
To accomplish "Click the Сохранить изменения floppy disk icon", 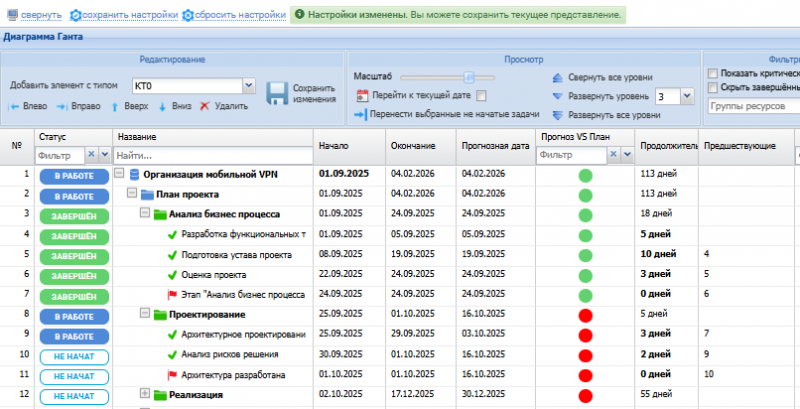I will pyautogui.click(x=277, y=94).
